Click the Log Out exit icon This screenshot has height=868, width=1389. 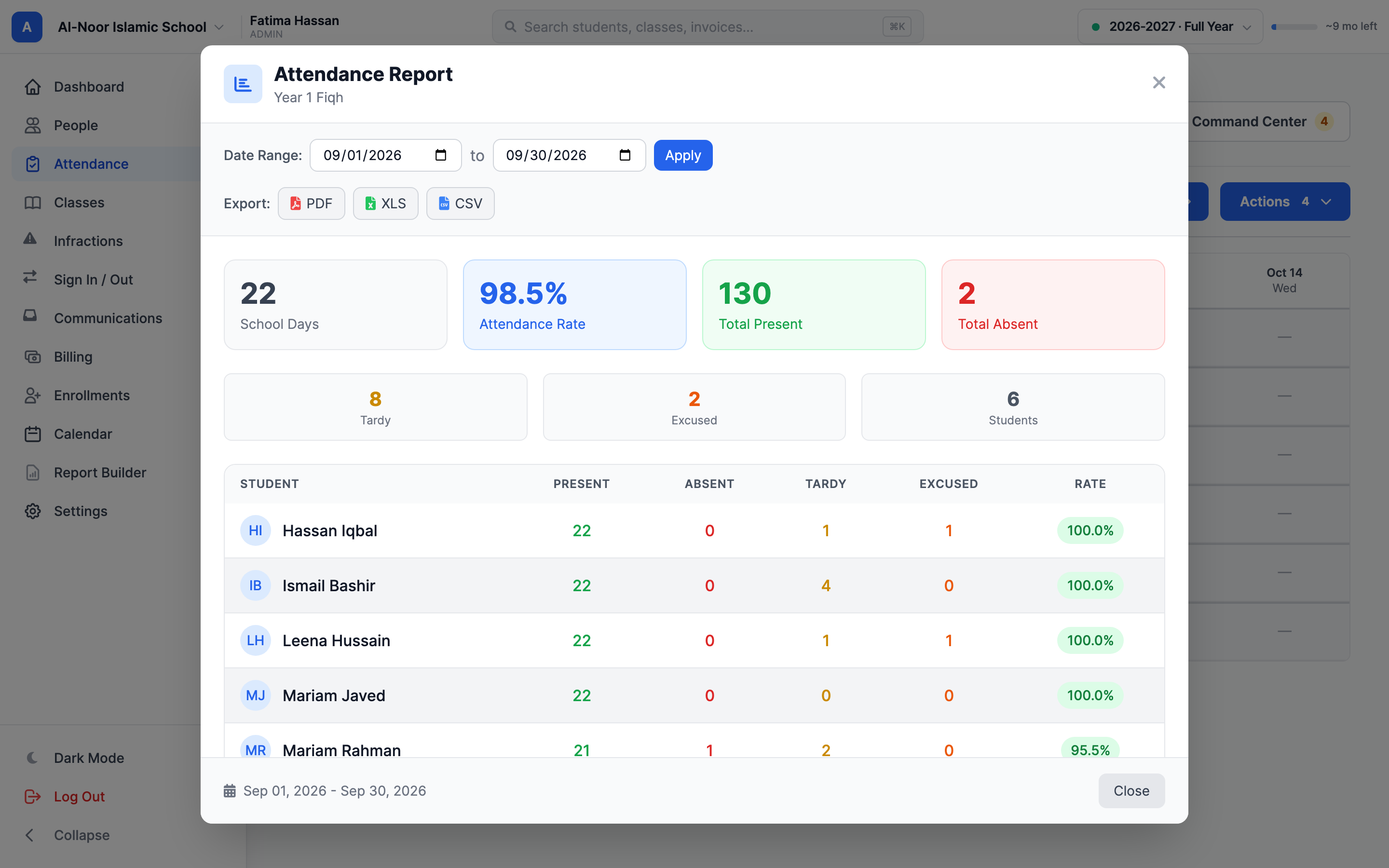(x=33, y=796)
